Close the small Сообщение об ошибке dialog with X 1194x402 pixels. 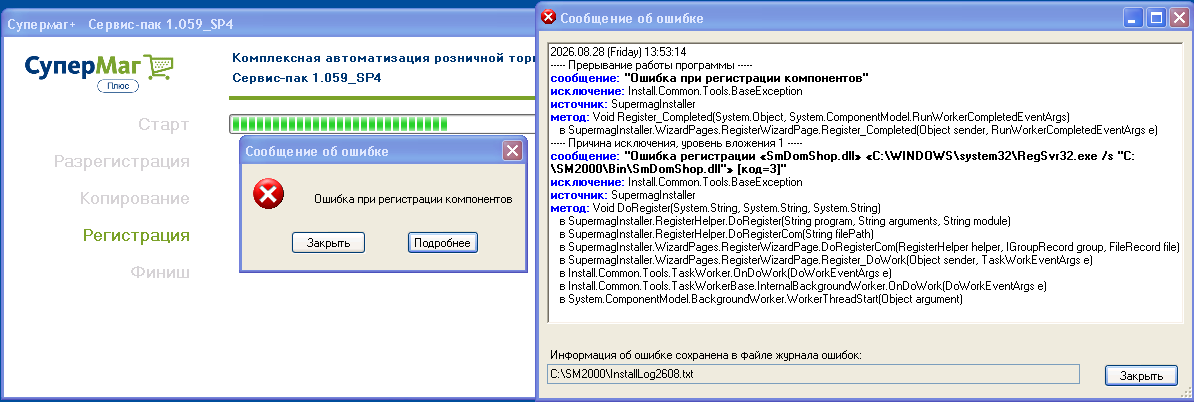[x=512, y=151]
